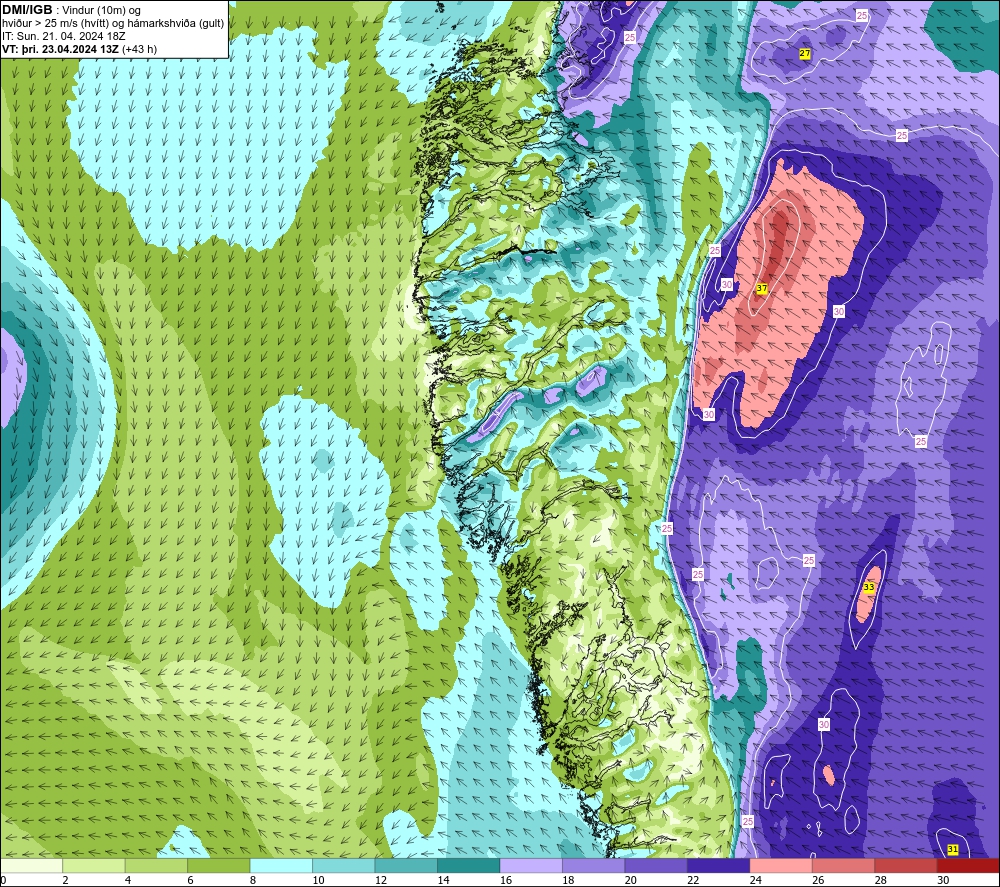Click the yellow 33 max gust label
Screen dimensions: 1000x887
click(x=869, y=587)
